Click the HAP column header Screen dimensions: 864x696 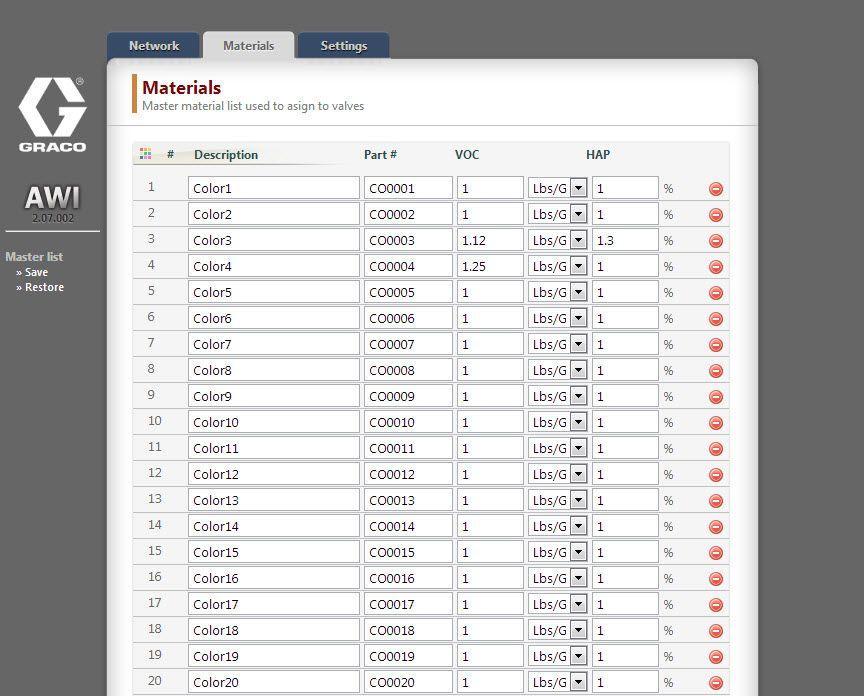click(598, 155)
